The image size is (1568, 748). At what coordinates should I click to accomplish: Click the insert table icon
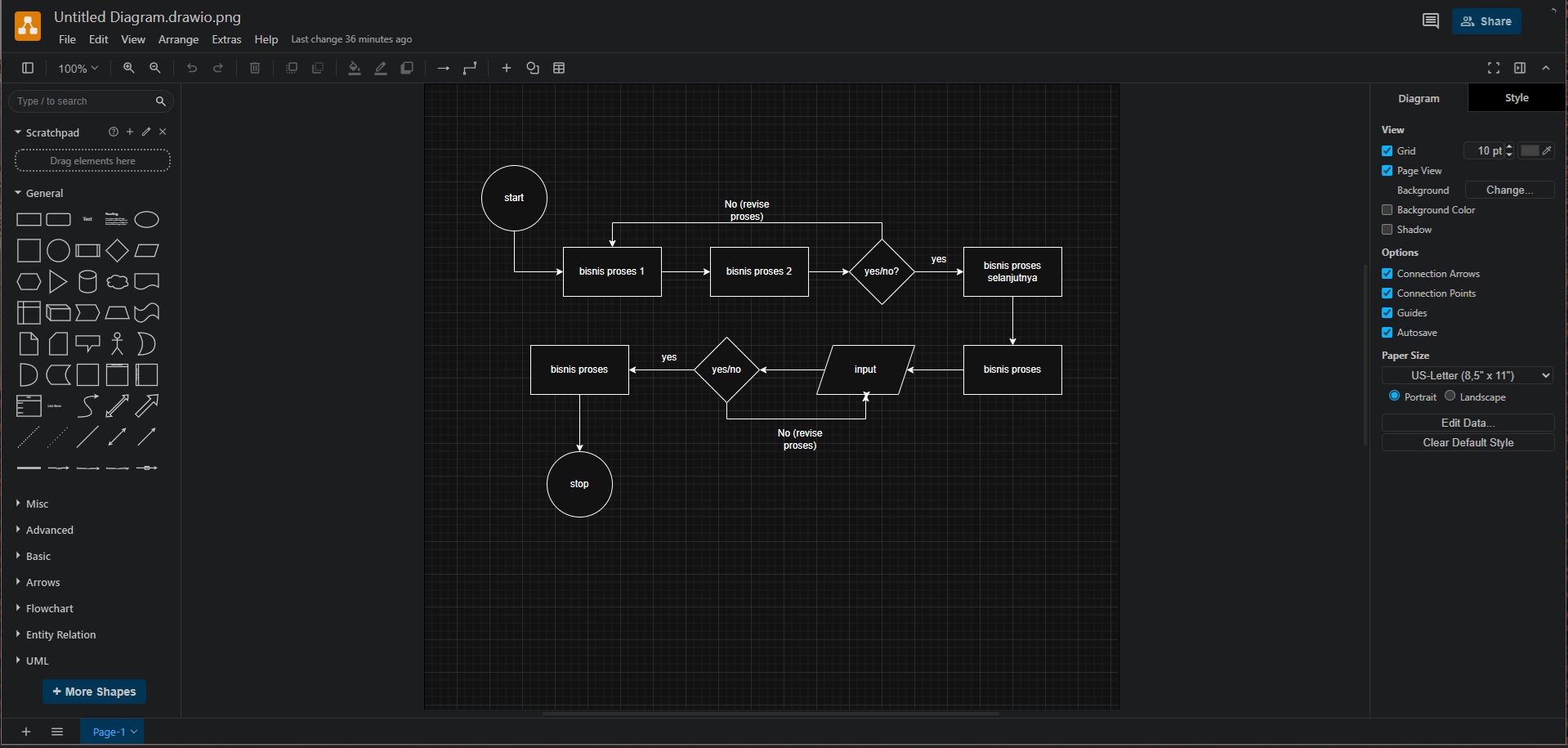(x=560, y=68)
